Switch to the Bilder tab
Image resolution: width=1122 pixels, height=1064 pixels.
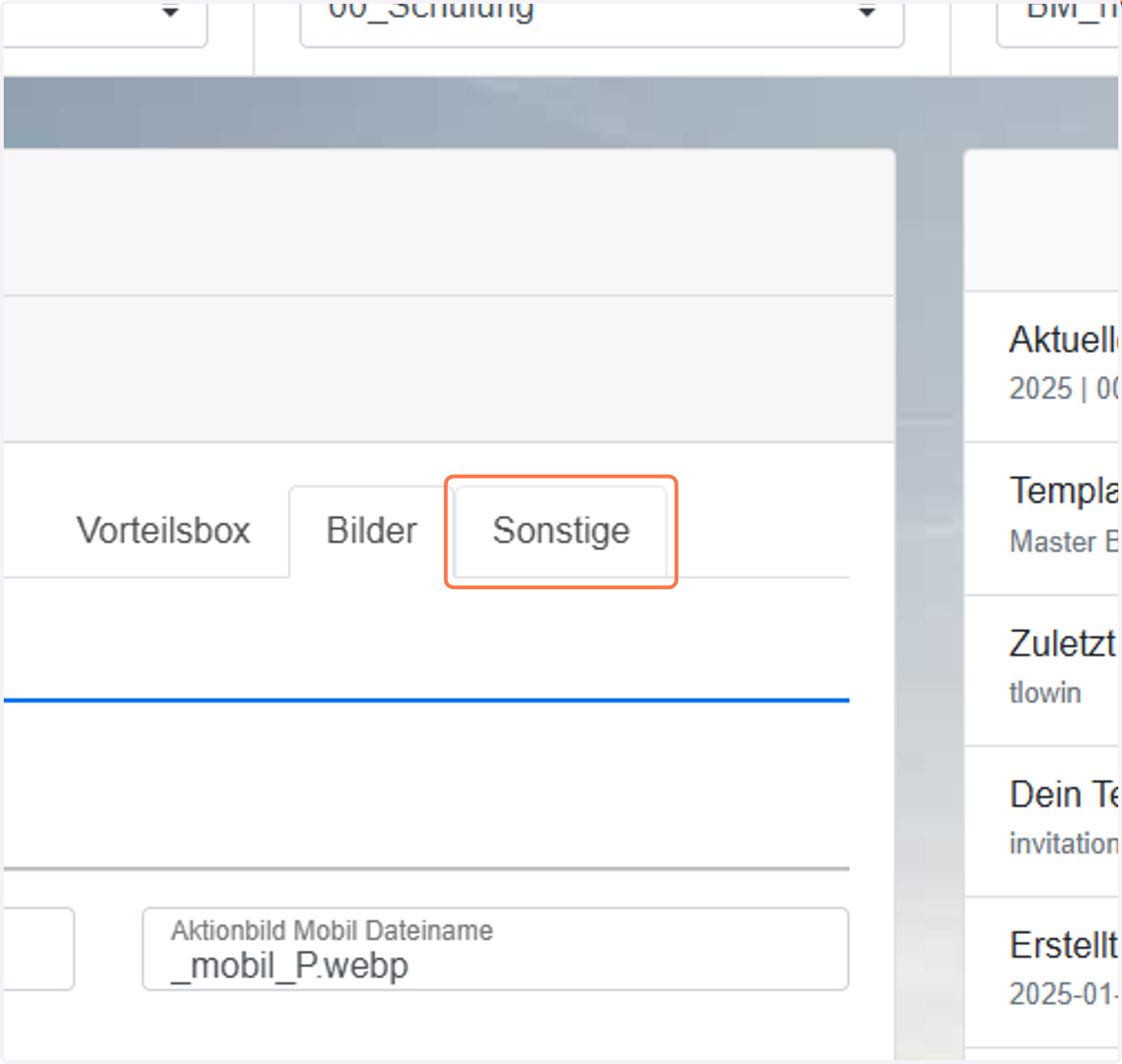[371, 531]
